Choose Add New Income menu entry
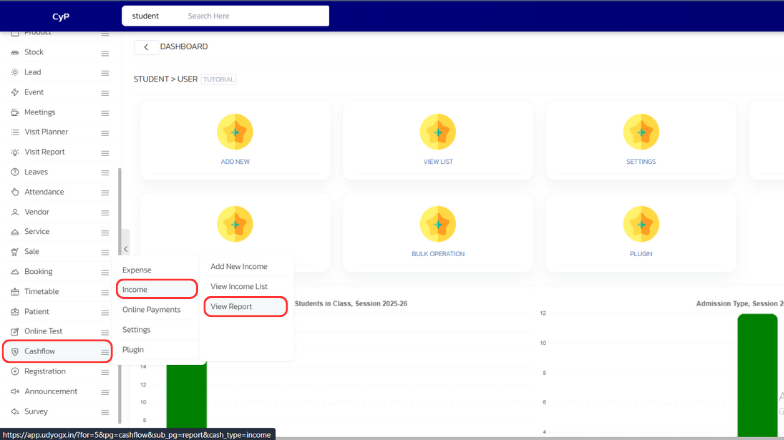784x440 pixels. point(239,267)
